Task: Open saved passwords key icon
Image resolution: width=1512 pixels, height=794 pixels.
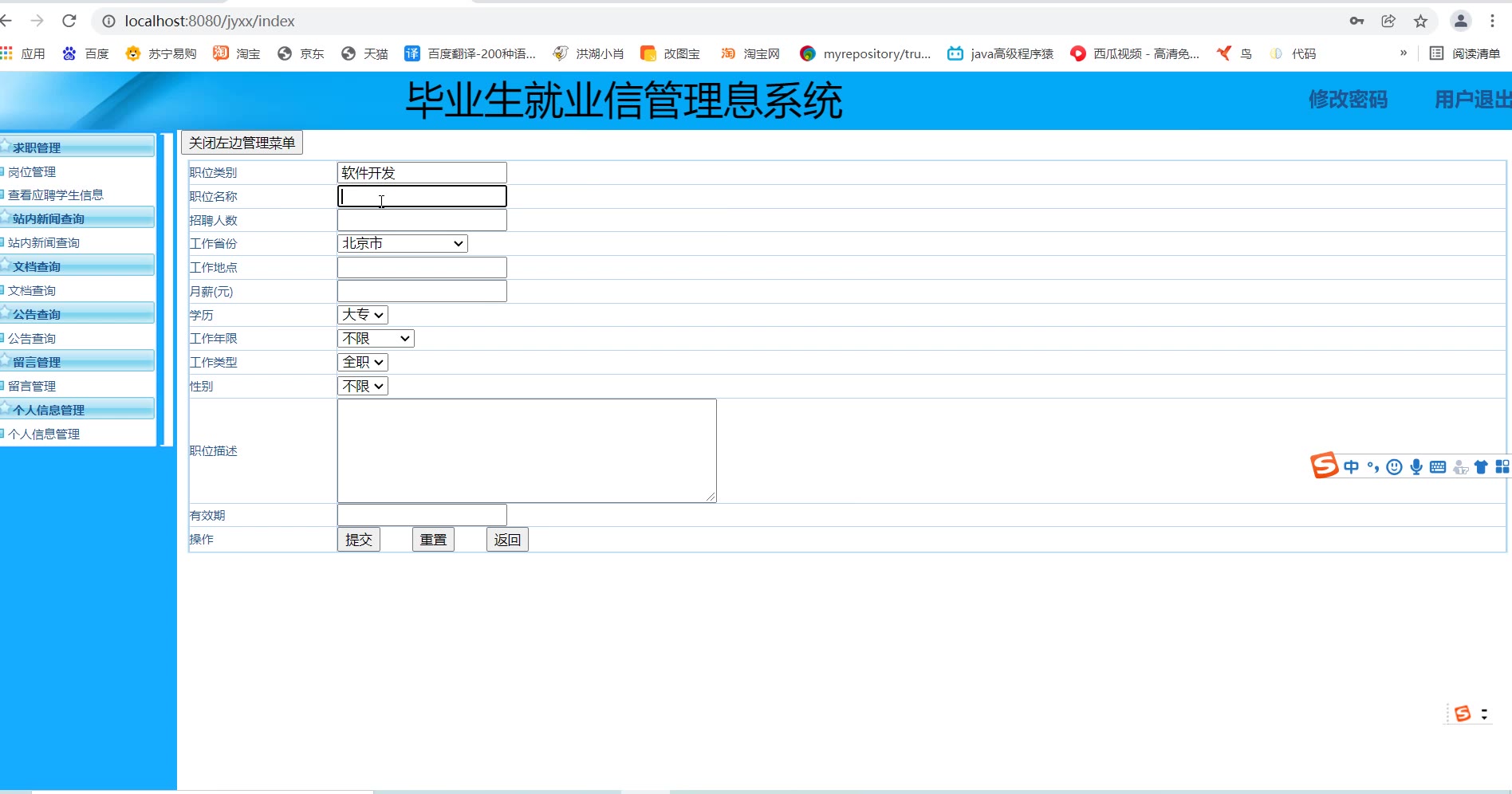Action: (1356, 22)
